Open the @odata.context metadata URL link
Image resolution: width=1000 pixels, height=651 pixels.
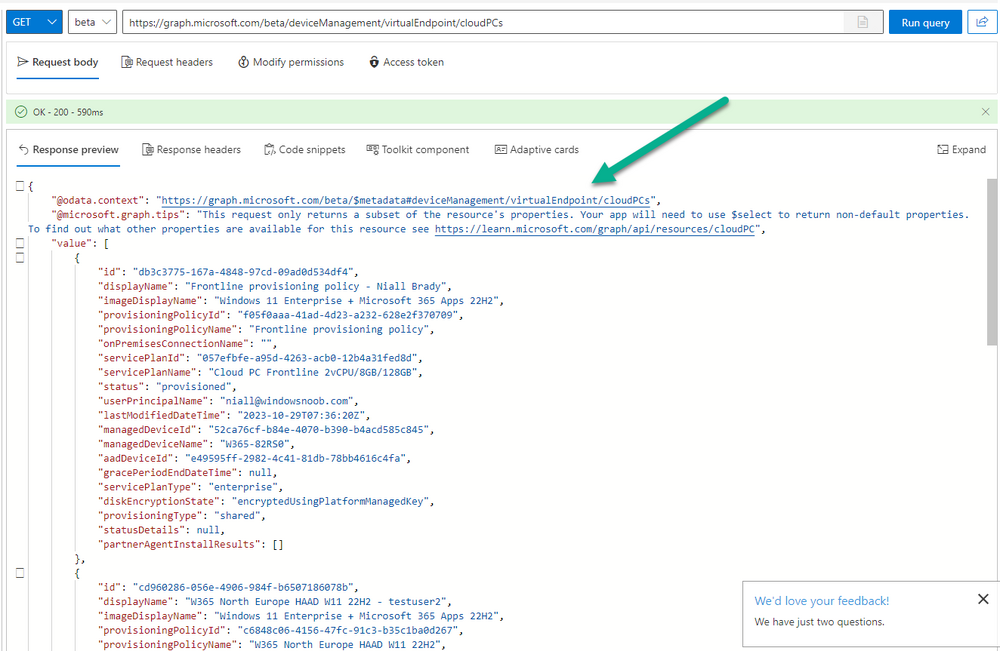[x=406, y=200]
